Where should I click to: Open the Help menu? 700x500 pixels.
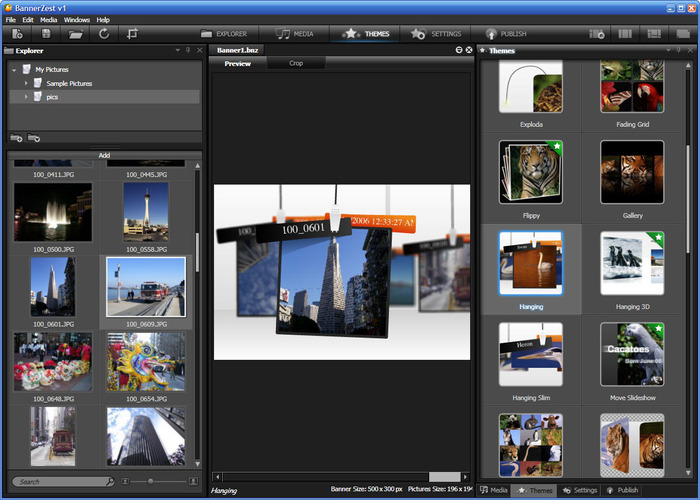click(103, 20)
